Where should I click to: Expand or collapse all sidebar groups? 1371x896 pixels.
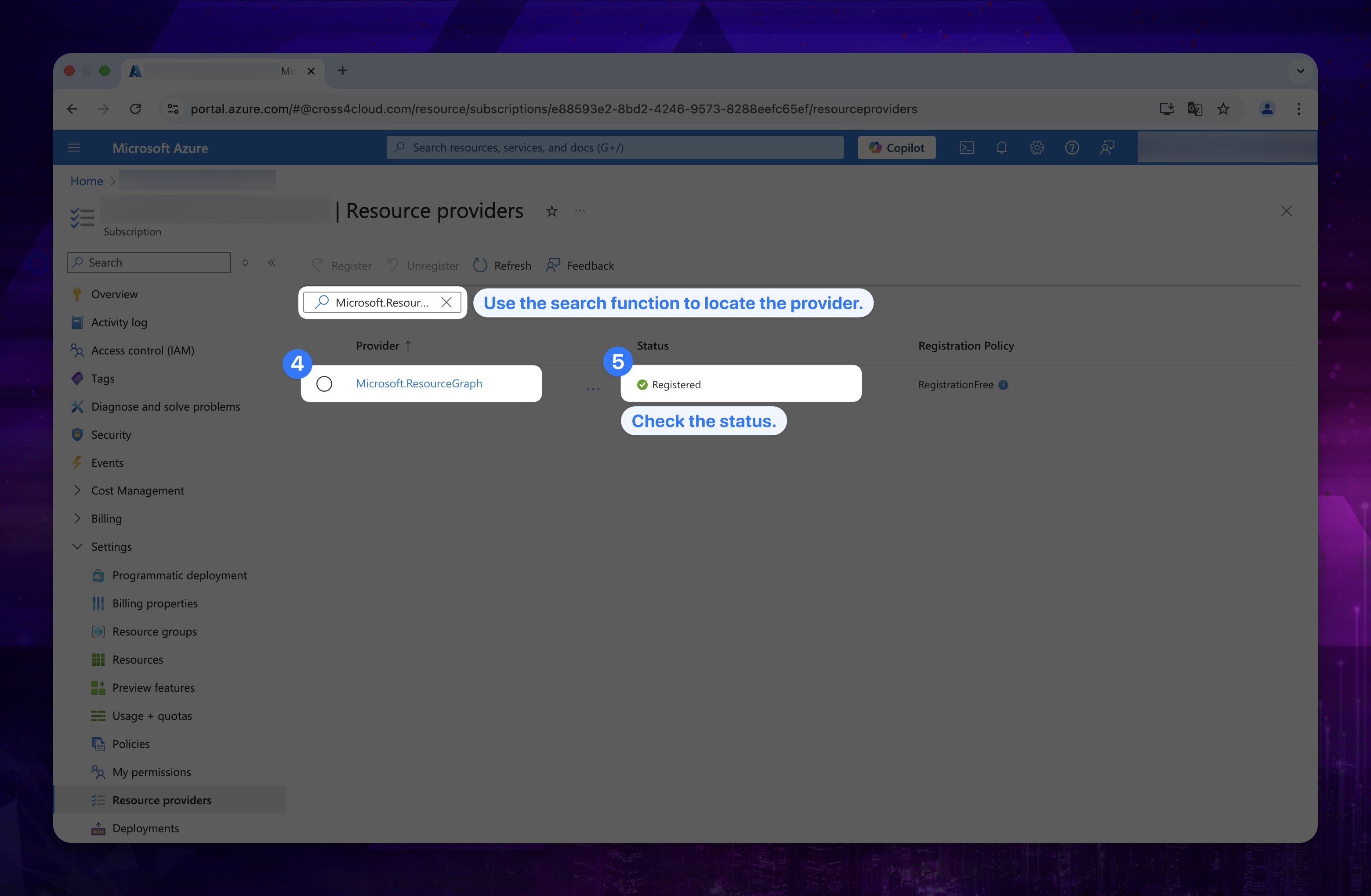pos(245,263)
